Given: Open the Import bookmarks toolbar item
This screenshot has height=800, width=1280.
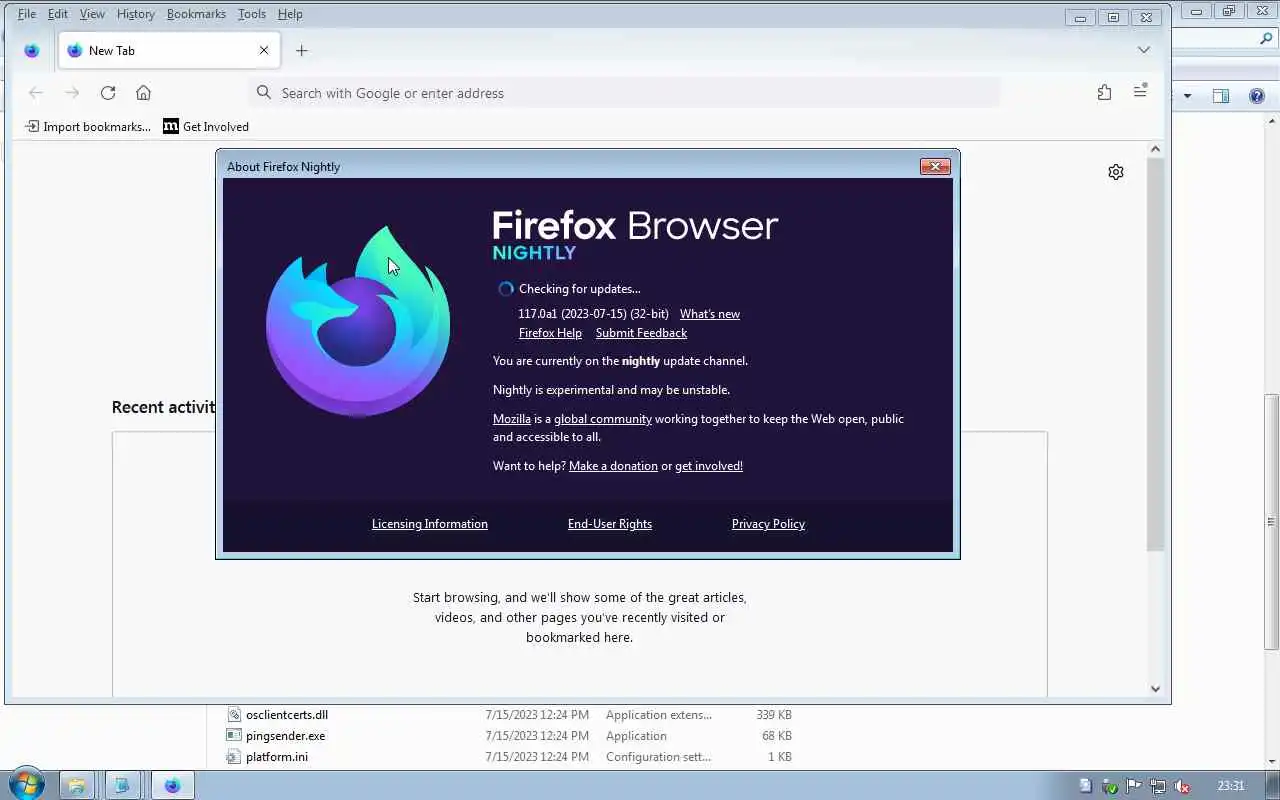Looking at the screenshot, I should pyautogui.click(x=88, y=126).
